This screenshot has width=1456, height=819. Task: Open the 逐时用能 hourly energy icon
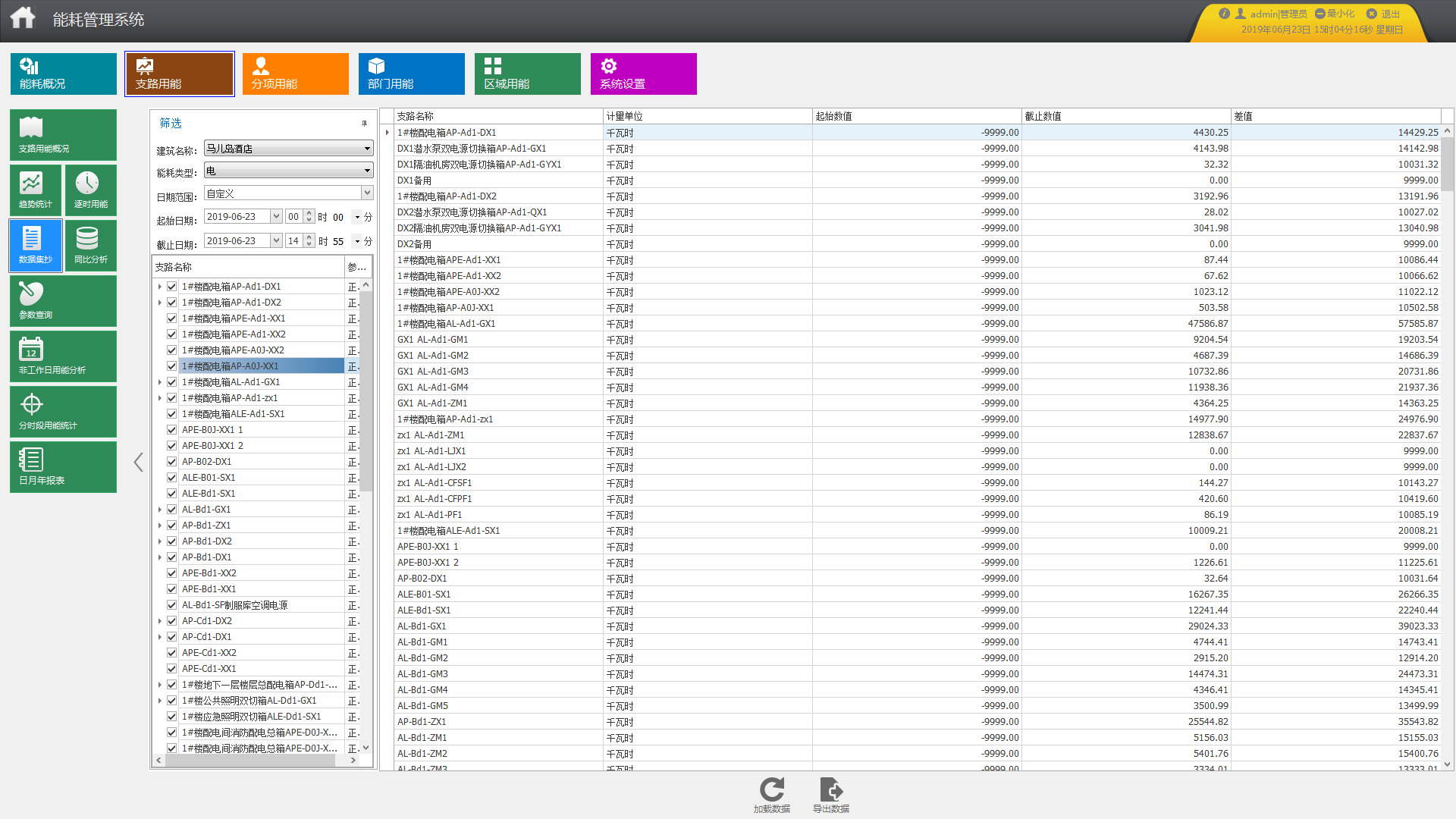tap(90, 190)
